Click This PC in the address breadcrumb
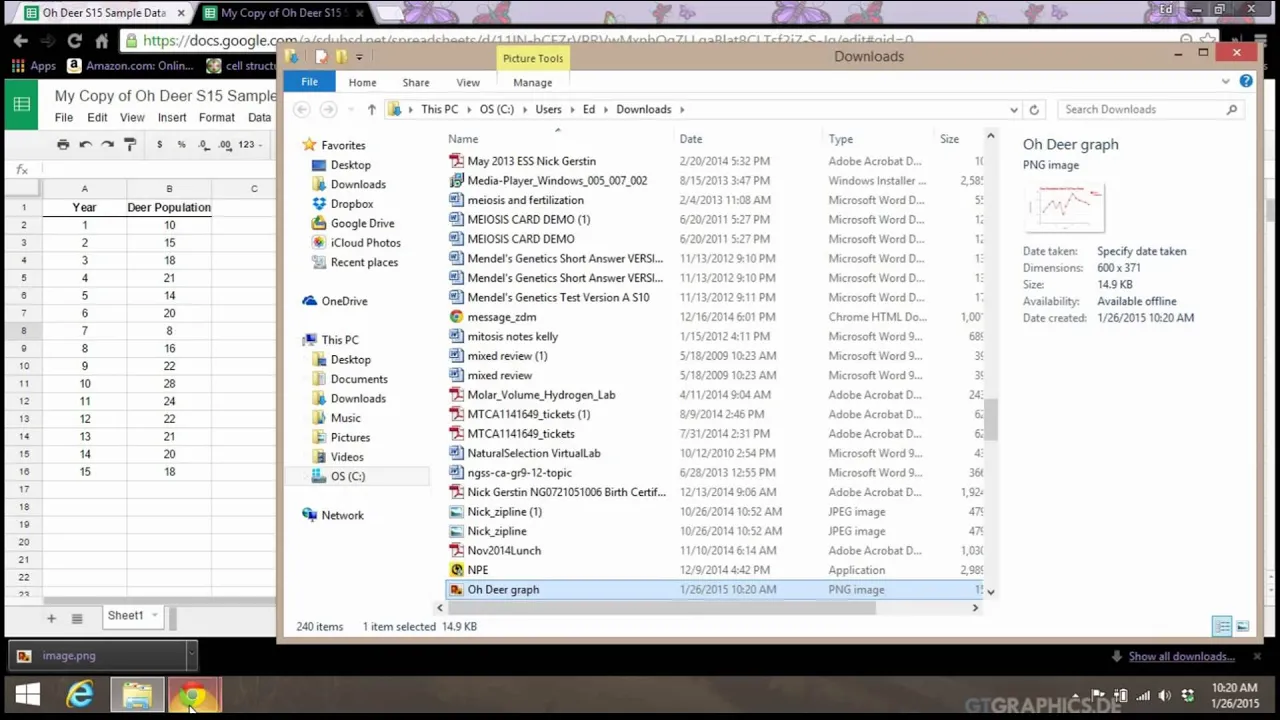 (x=439, y=109)
